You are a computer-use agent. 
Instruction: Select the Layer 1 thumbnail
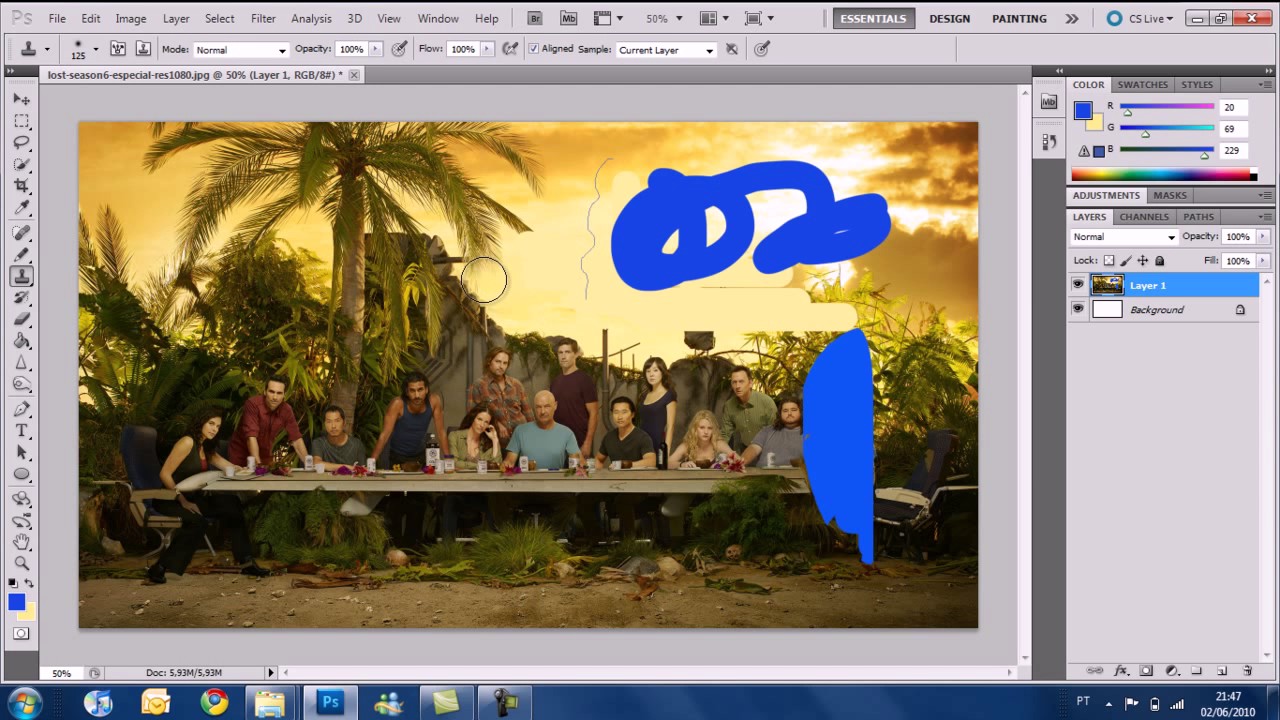(x=1107, y=285)
